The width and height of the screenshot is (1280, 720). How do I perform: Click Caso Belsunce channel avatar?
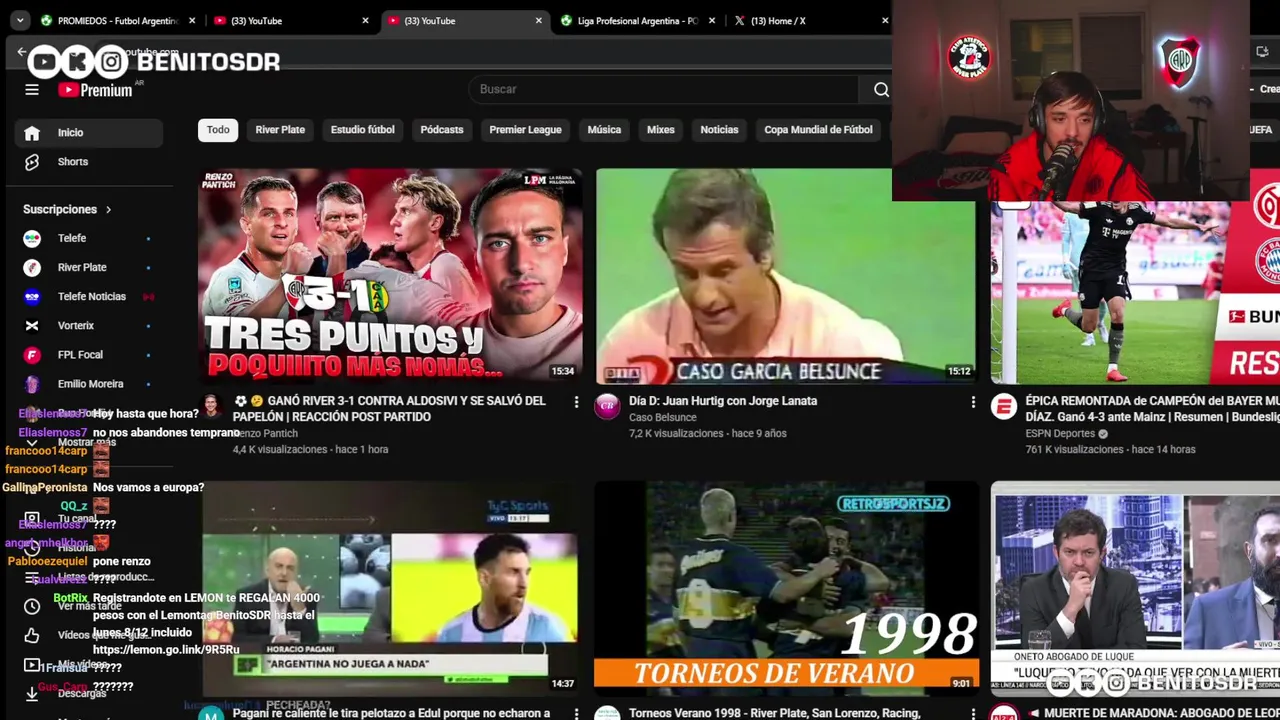point(607,406)
